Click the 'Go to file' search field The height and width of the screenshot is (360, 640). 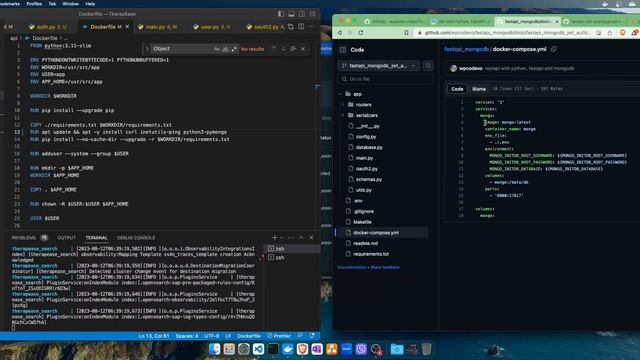(385, 79)
